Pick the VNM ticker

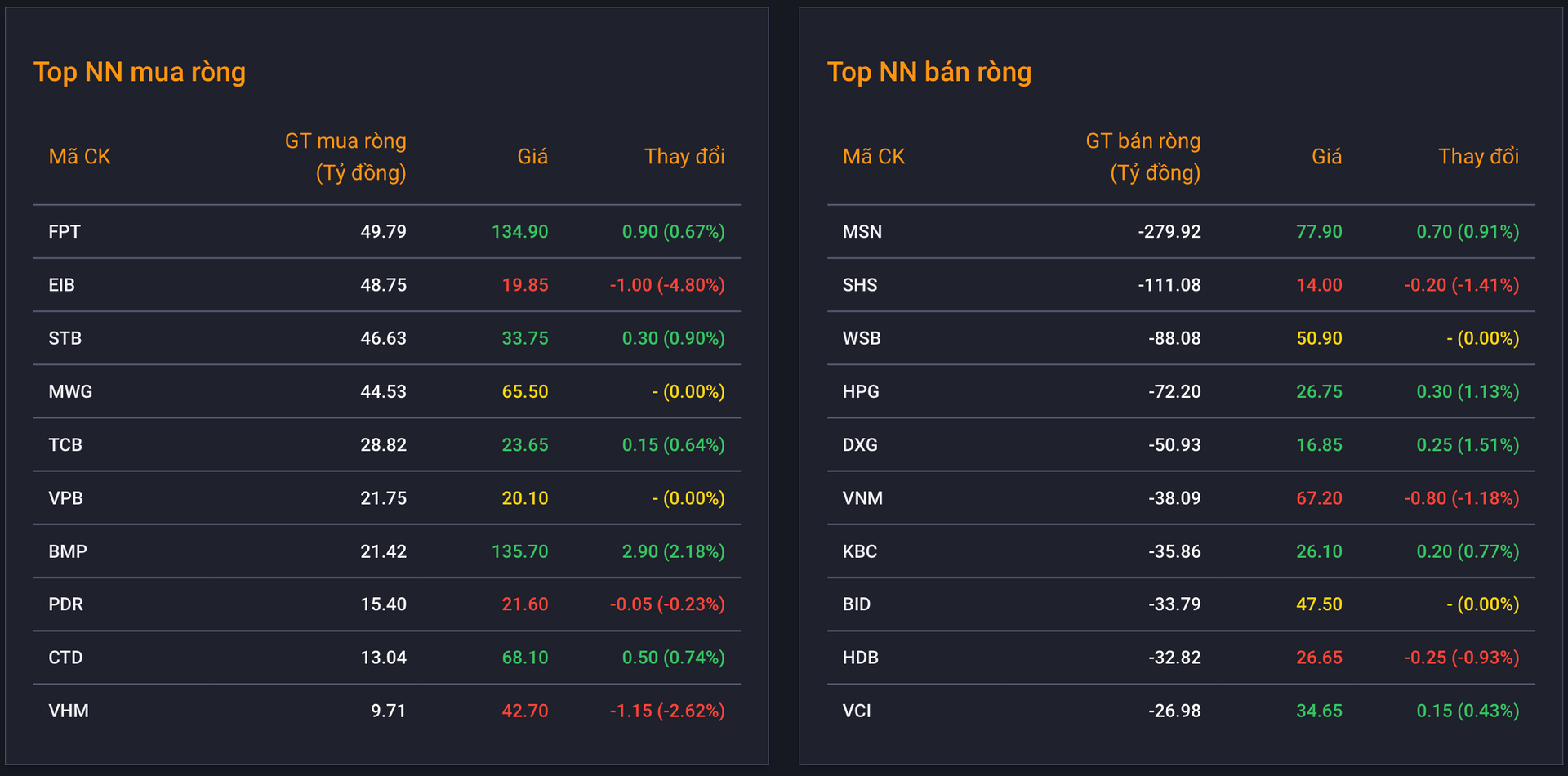[862, 498]
